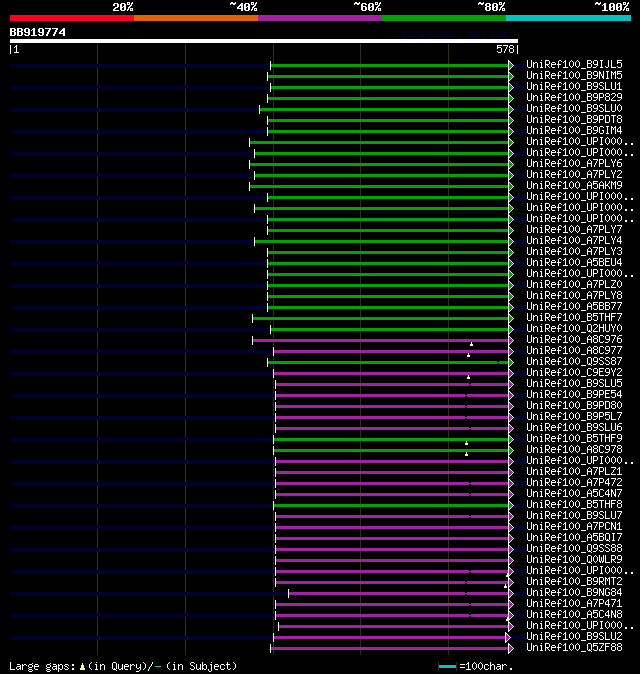Click the query name BB919774
The height and width of the screenshot is (674, 640).
click(38, 32)
